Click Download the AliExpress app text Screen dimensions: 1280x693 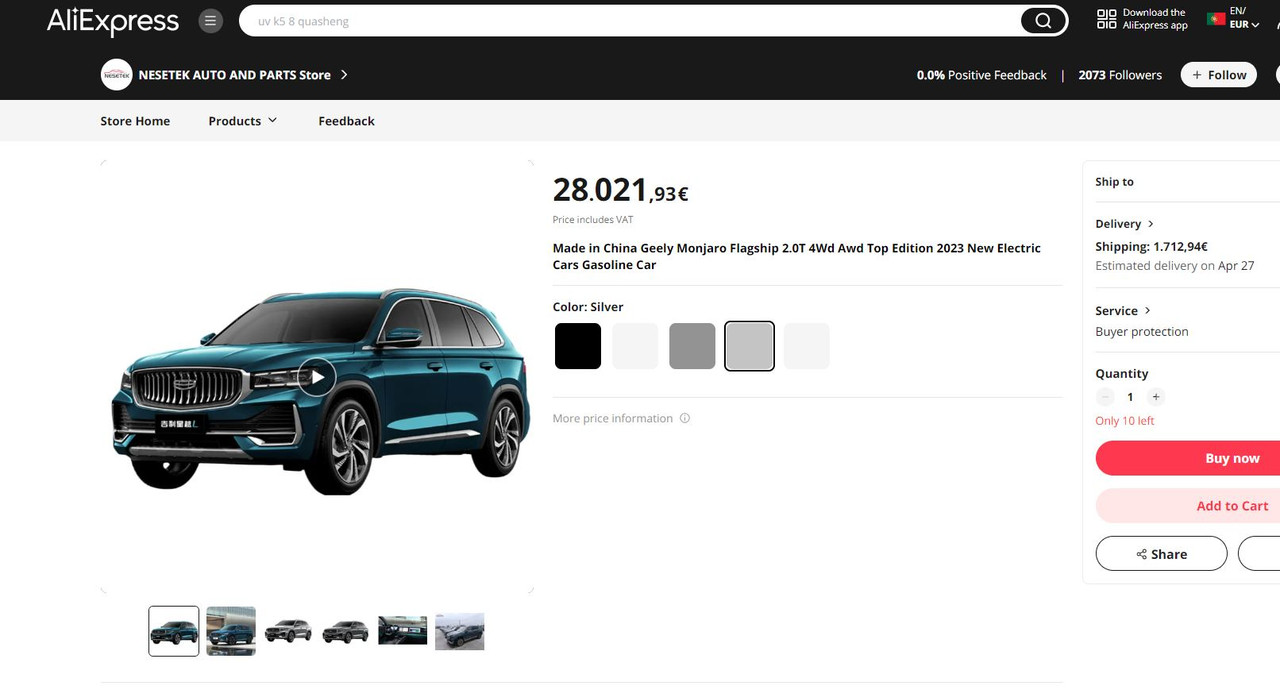(x=1155, y=19)
